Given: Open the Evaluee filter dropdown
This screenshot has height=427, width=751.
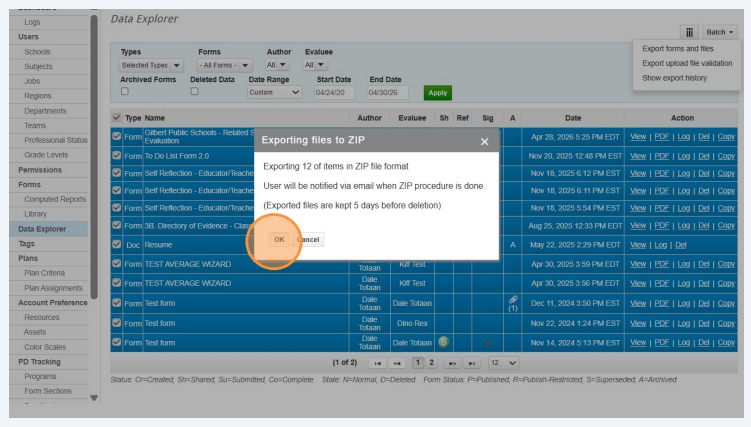Looking at the screenshot, I should pyautogui.click(x=315, y=65).
